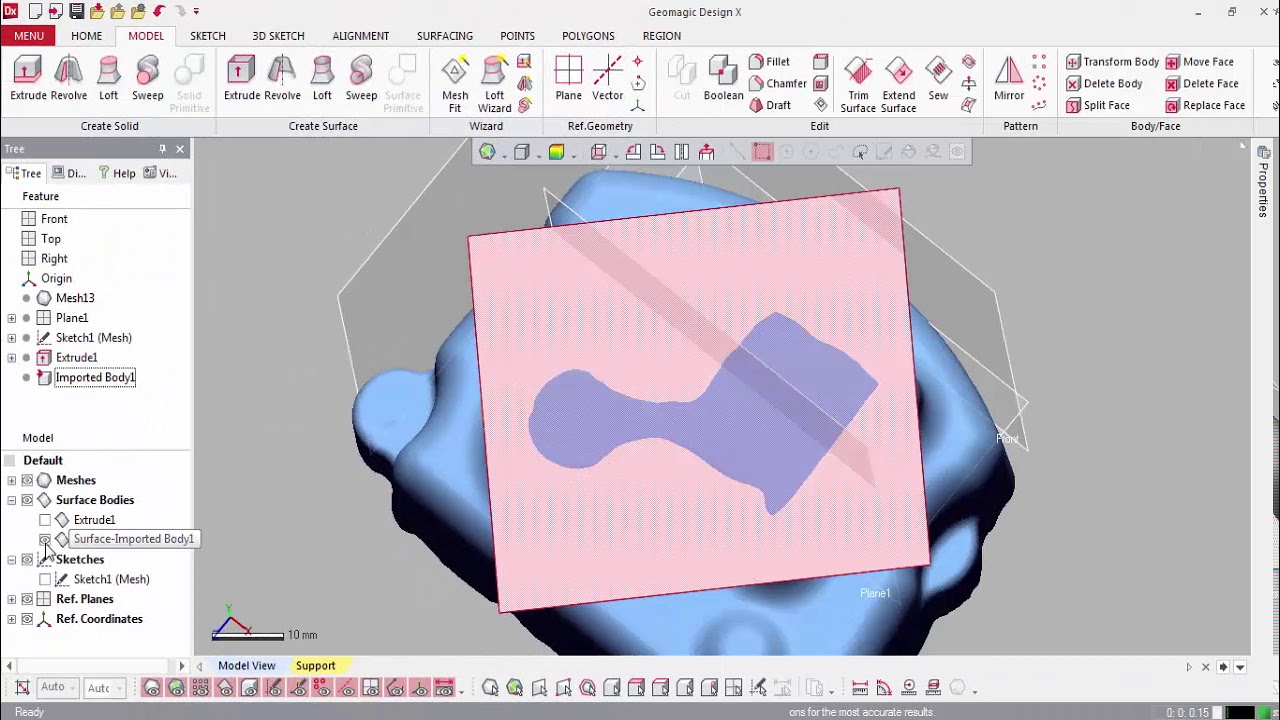Screen dimensions: 1280x720
Task: Select the Revolve tool in Create Surface
Action: [x=282, y=78]
